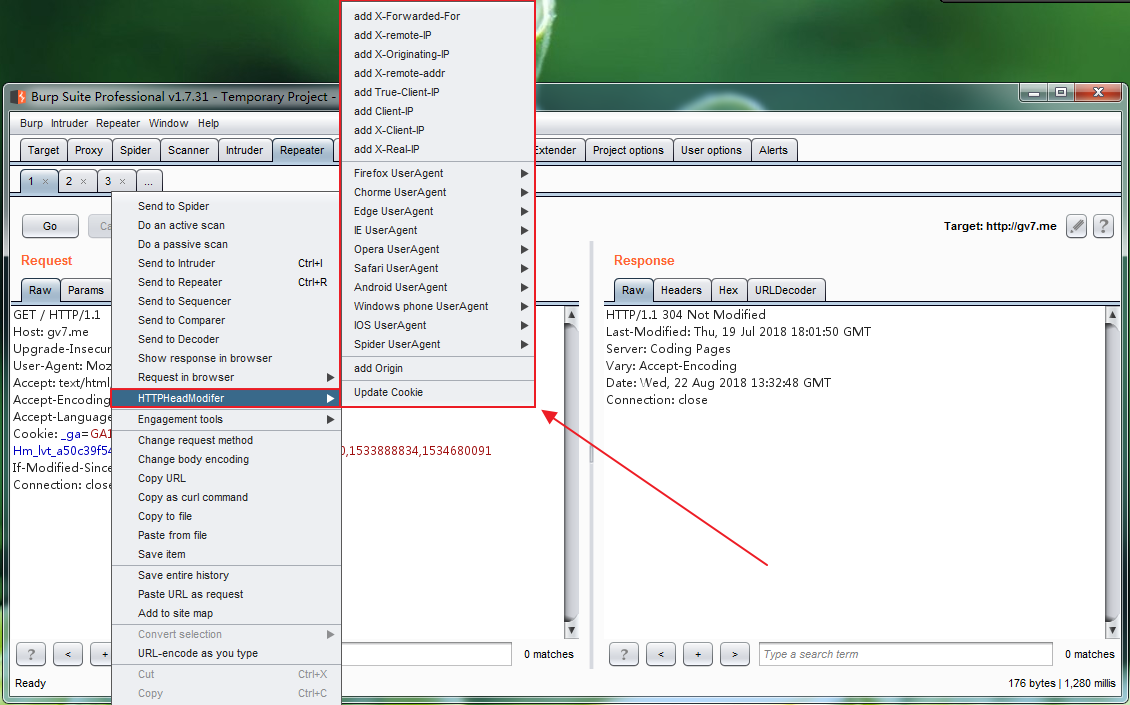Click the pencil edit target icon
The height and width of the screenshot is (705, 1130).
1076,226
